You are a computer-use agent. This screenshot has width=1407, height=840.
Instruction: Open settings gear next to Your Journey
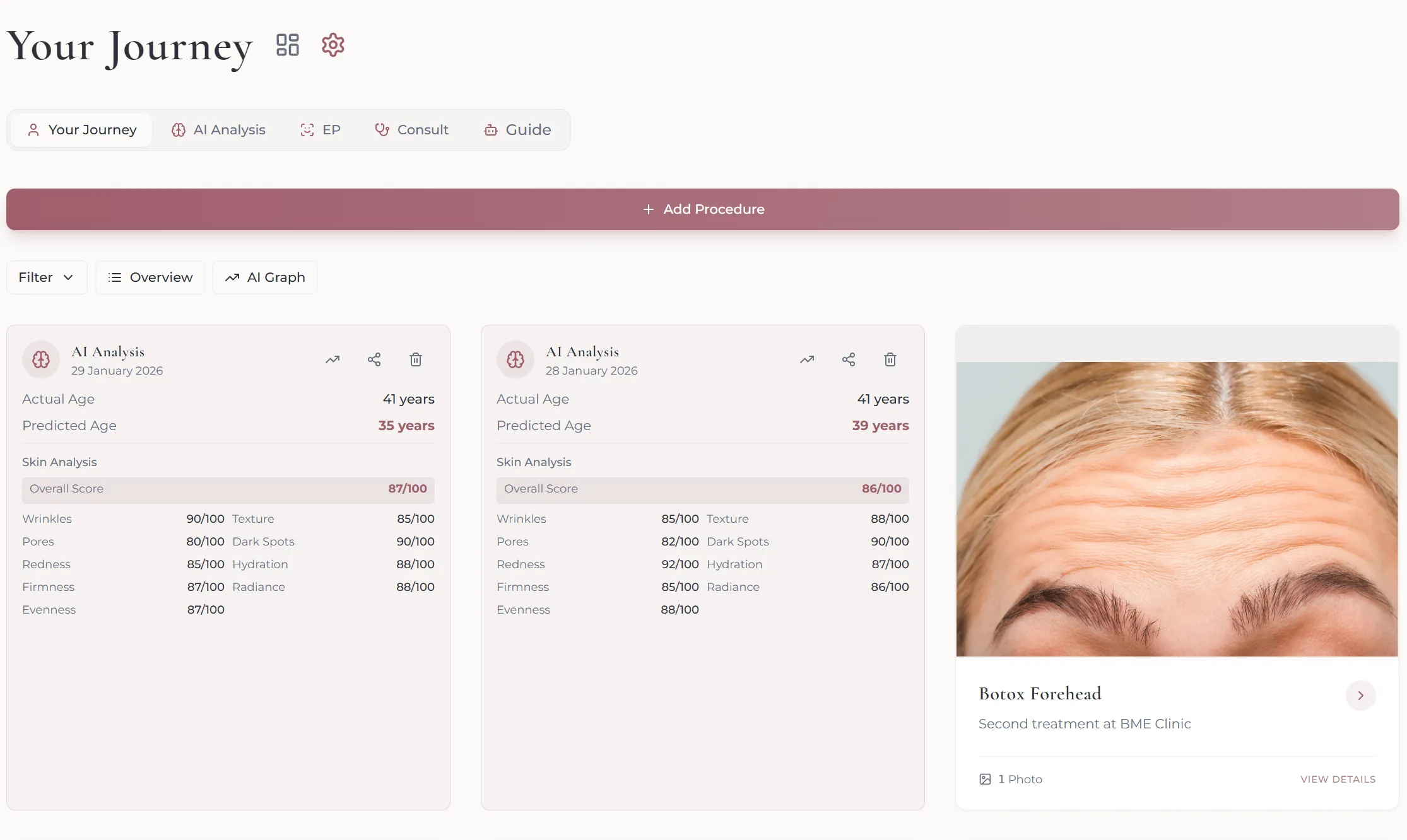333,45
